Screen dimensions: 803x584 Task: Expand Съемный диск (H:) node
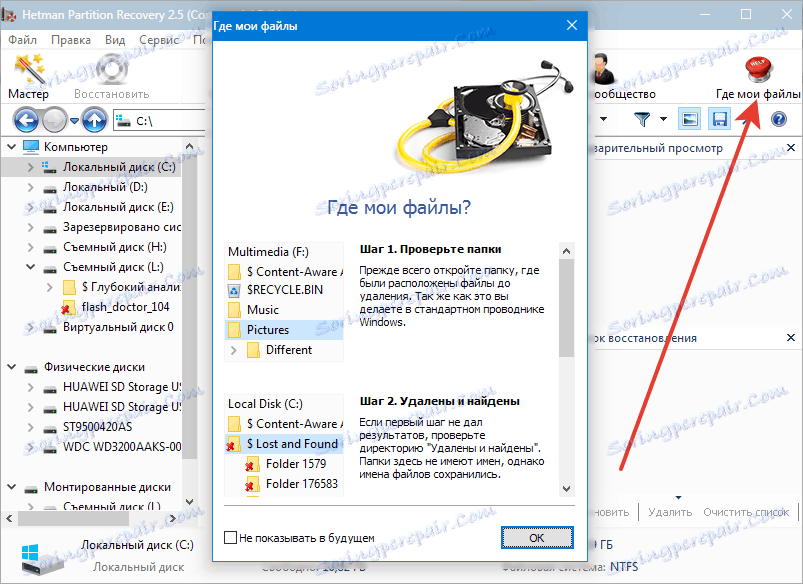tap(30, 247)
